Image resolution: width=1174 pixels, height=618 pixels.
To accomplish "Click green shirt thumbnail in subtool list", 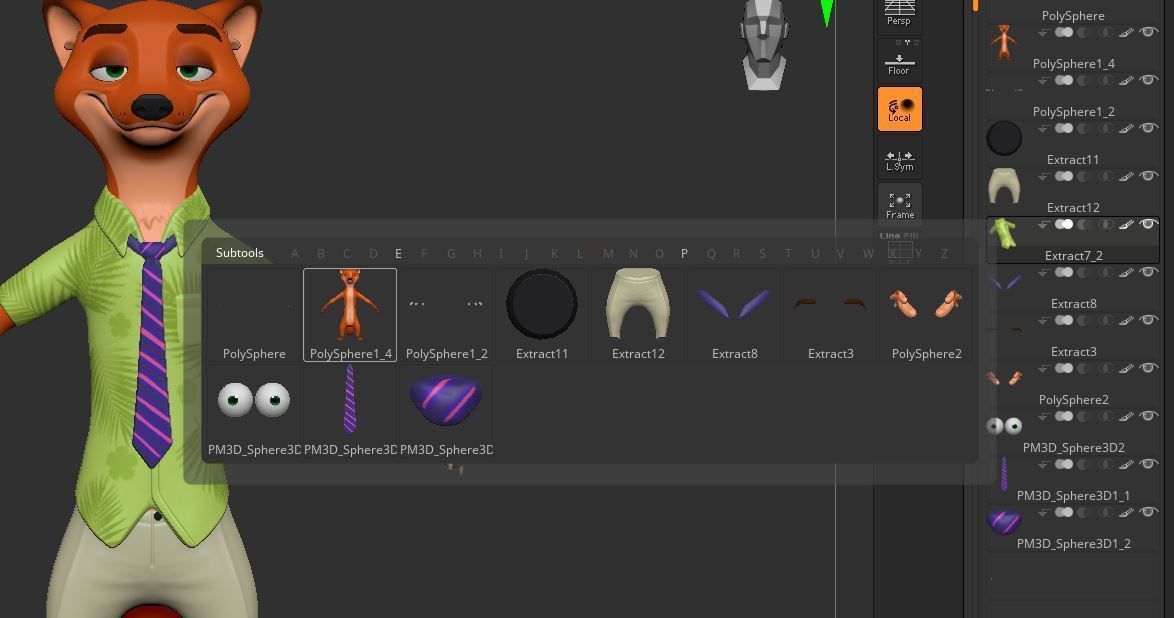I will coord(1003,233).
